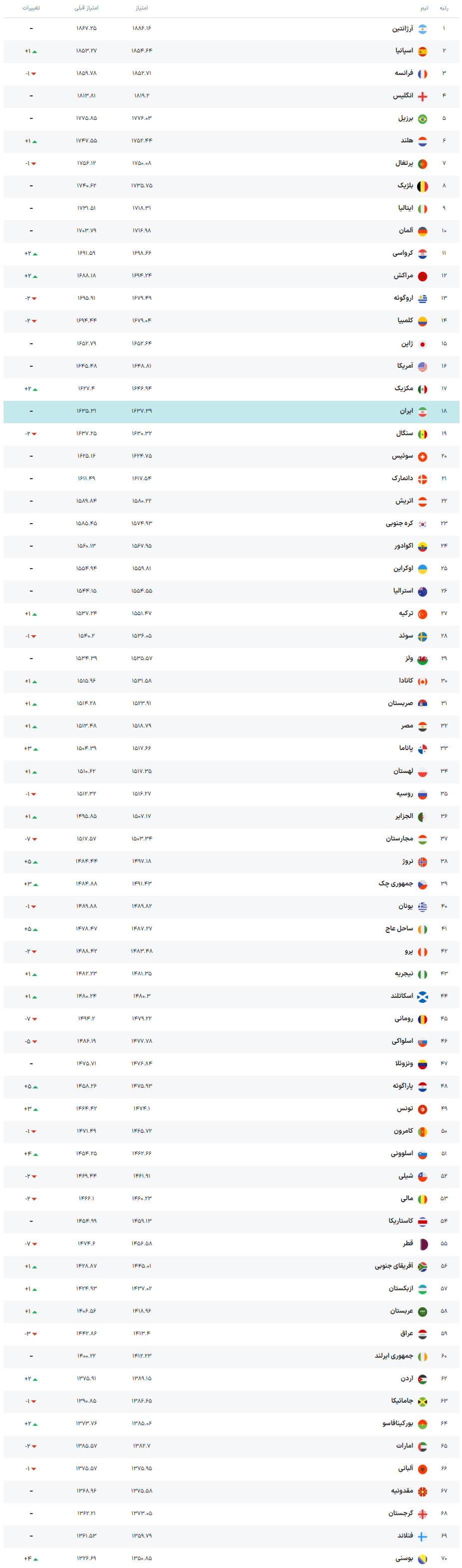Click the Brazil flag icon

[x=423, y=119]
